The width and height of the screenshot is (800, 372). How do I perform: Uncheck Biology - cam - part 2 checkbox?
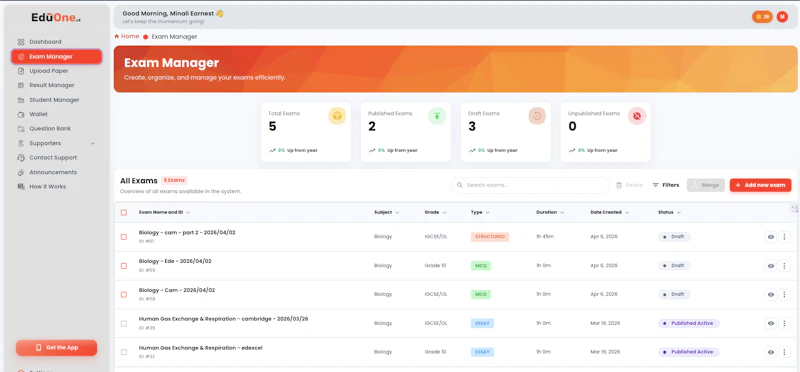[124, 237]
